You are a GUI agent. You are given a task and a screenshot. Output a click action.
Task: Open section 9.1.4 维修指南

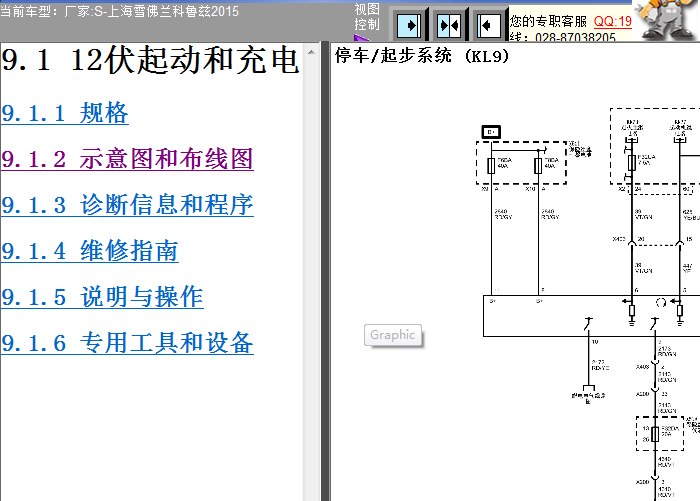pyautogui.click(x=90, y=251)
